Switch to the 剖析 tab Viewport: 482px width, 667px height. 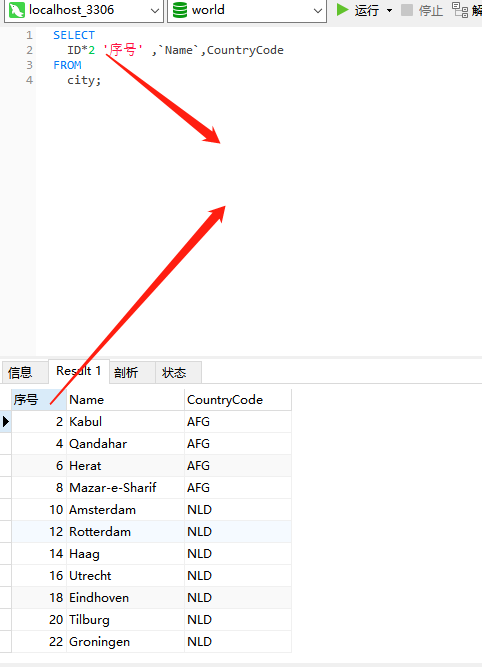132,373
